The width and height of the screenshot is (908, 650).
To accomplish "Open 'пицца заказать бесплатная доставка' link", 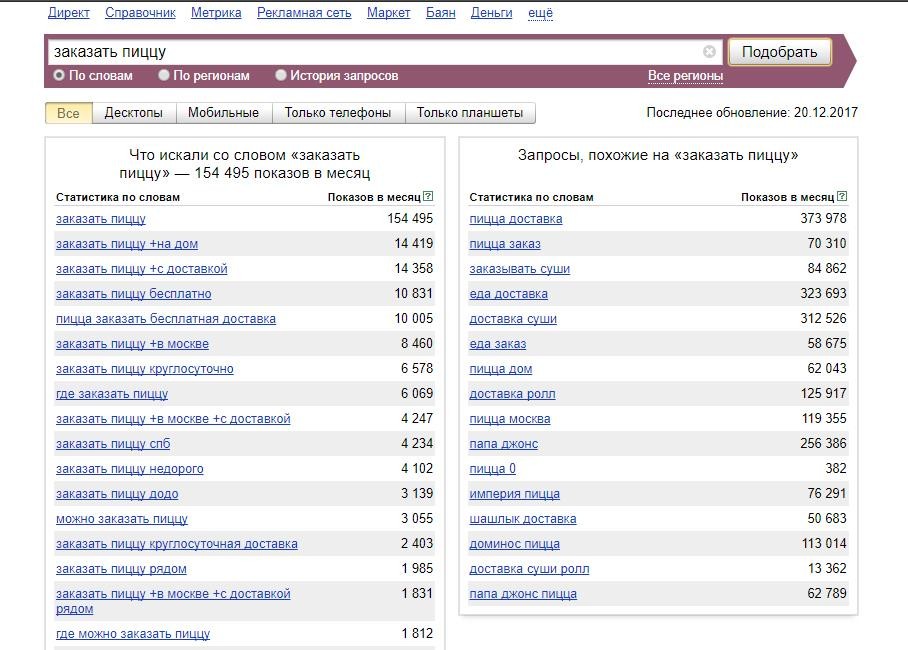I will 166,319.
